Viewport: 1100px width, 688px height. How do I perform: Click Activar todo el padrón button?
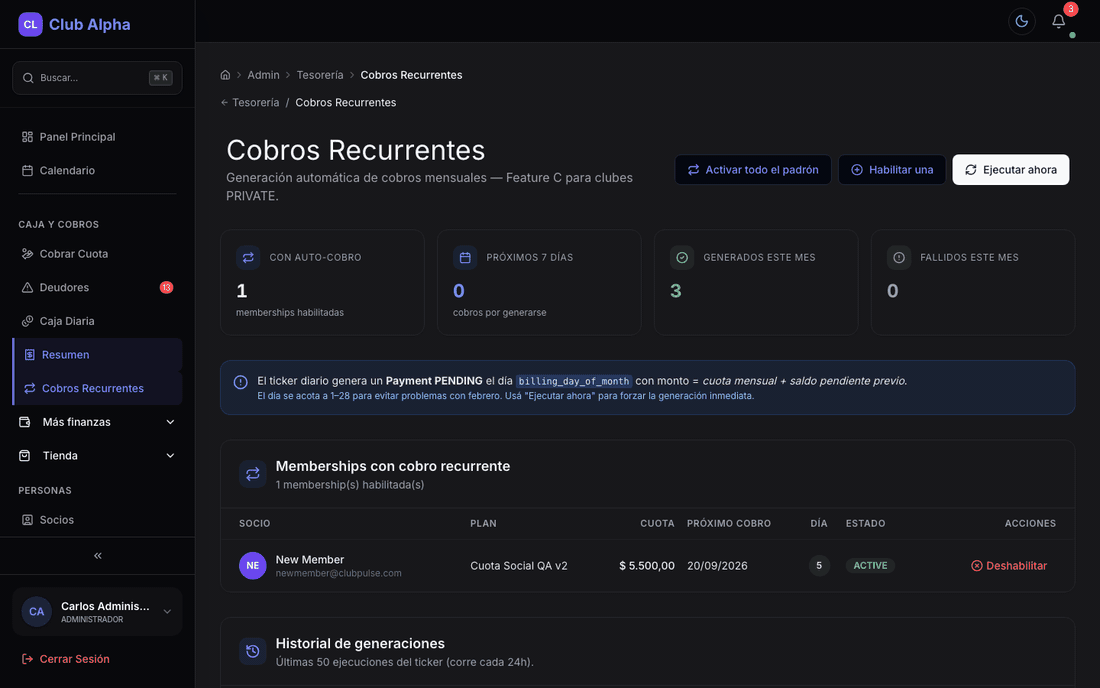753,170
